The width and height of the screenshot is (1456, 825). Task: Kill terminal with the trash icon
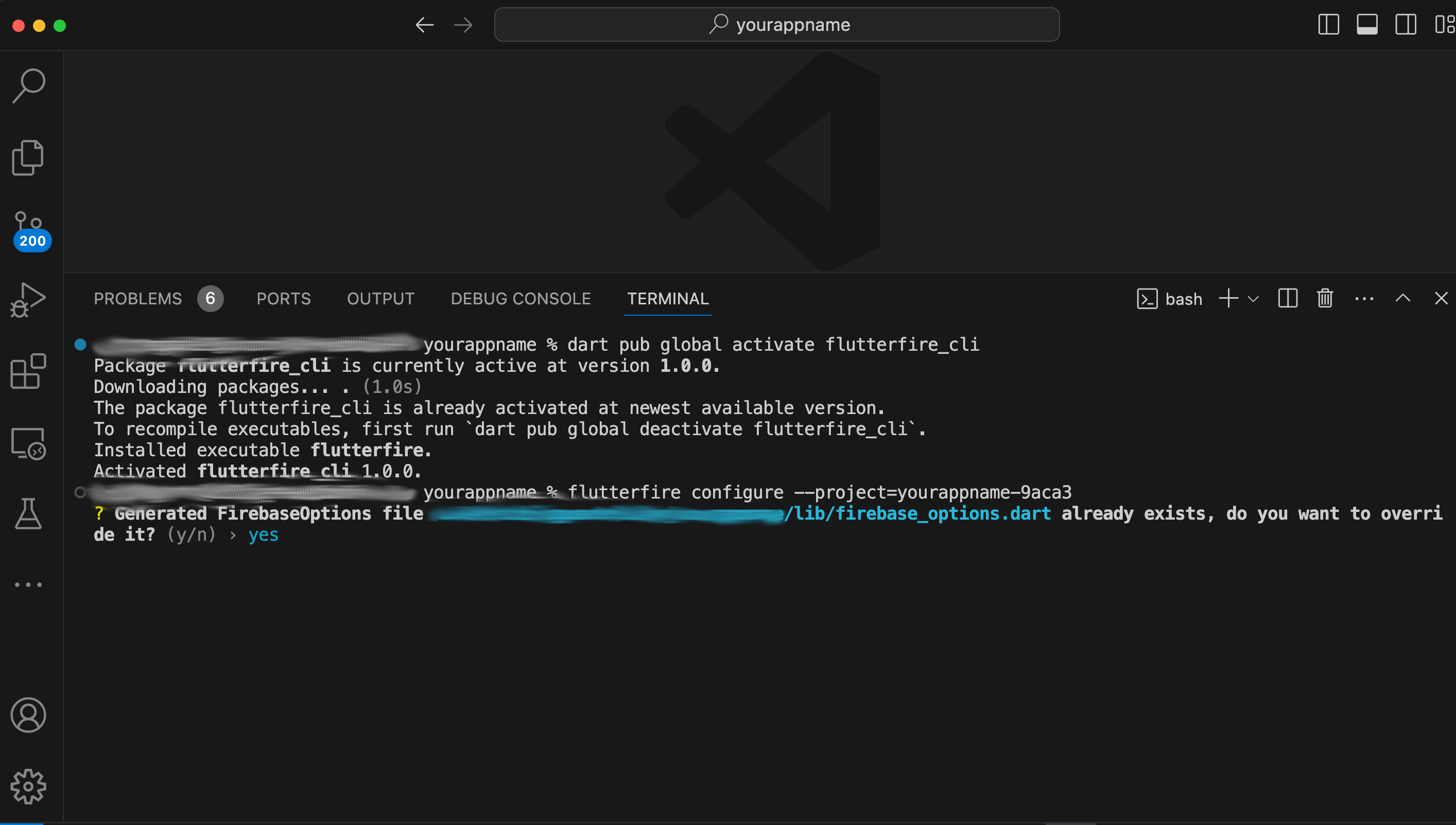pyautogui.click(x=1325, y=298)
